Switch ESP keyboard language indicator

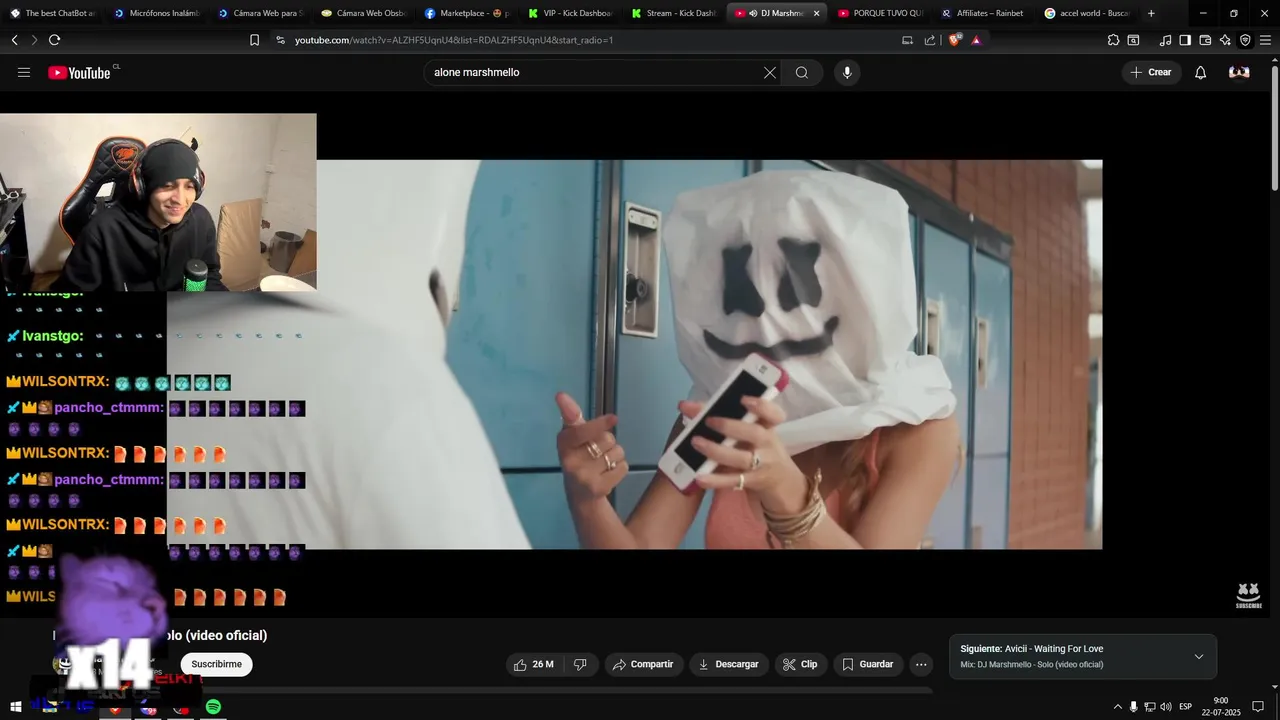click(x=1186, y=707)
